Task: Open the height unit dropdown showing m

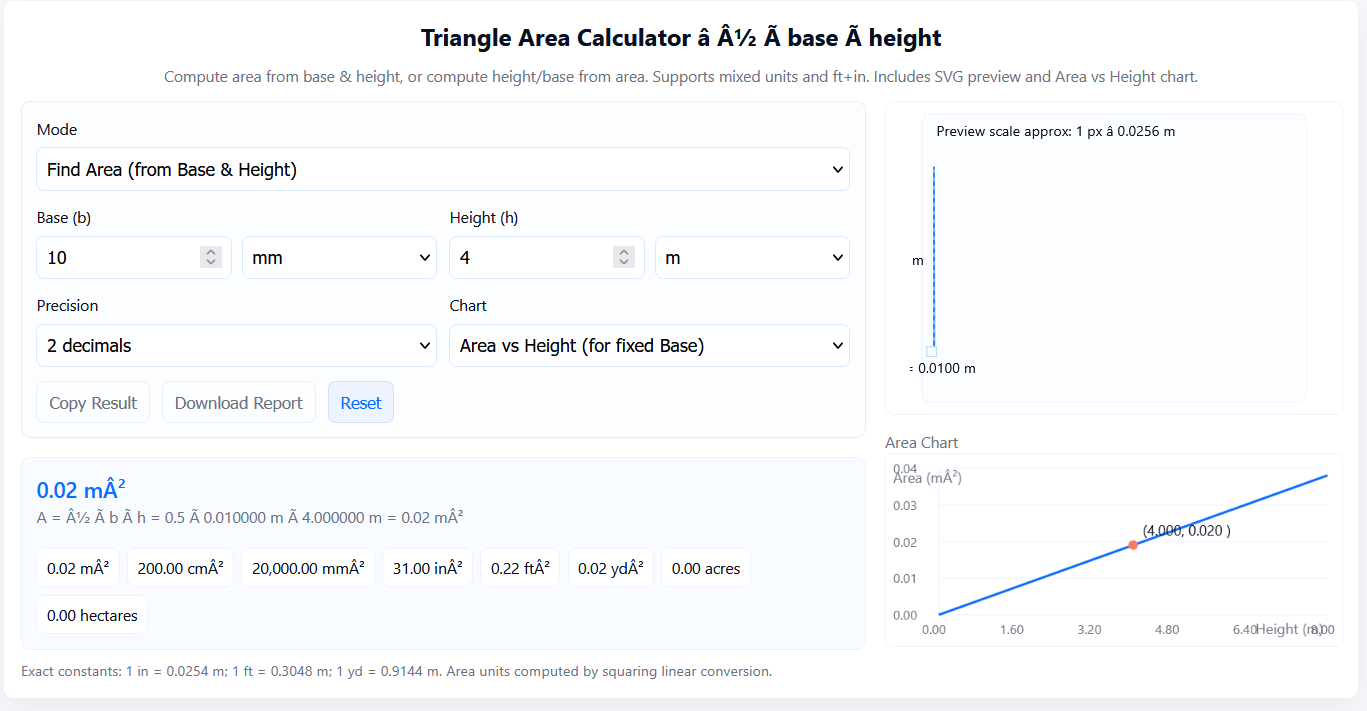Action: pyautogui.click(x=752, y=257)
